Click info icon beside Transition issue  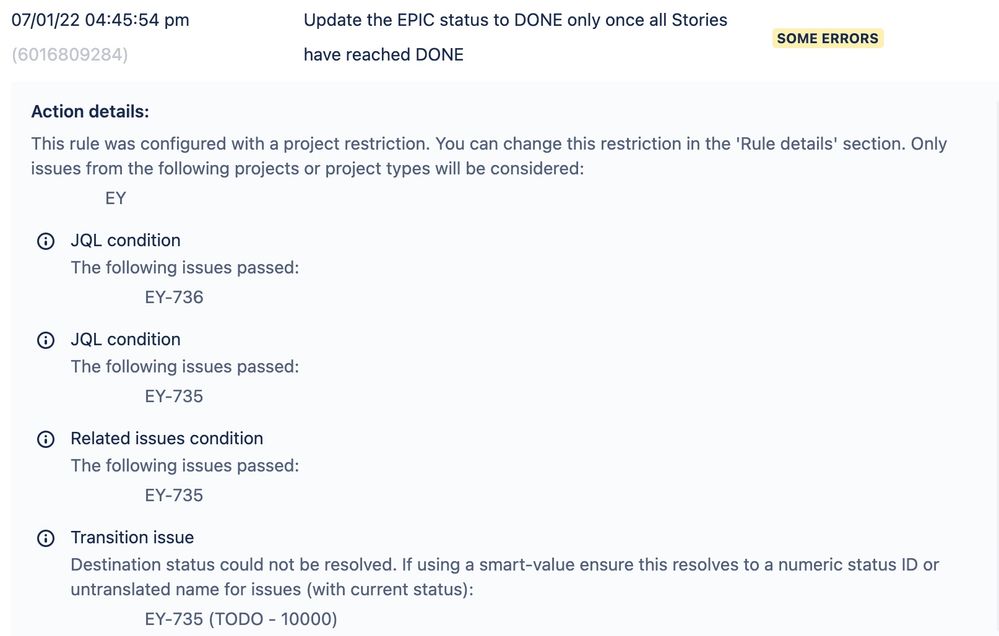point(45,538)
